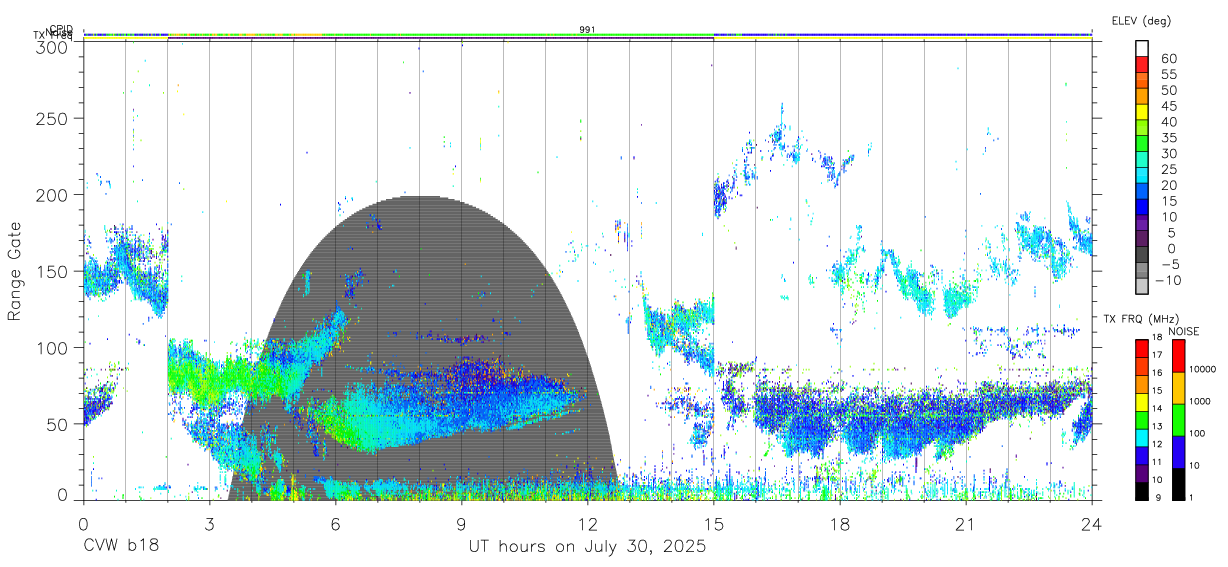Click the orange ELEV segment between 50 and 45
This screenshot has width=1228, height=567.
[x=1144, y=97]
